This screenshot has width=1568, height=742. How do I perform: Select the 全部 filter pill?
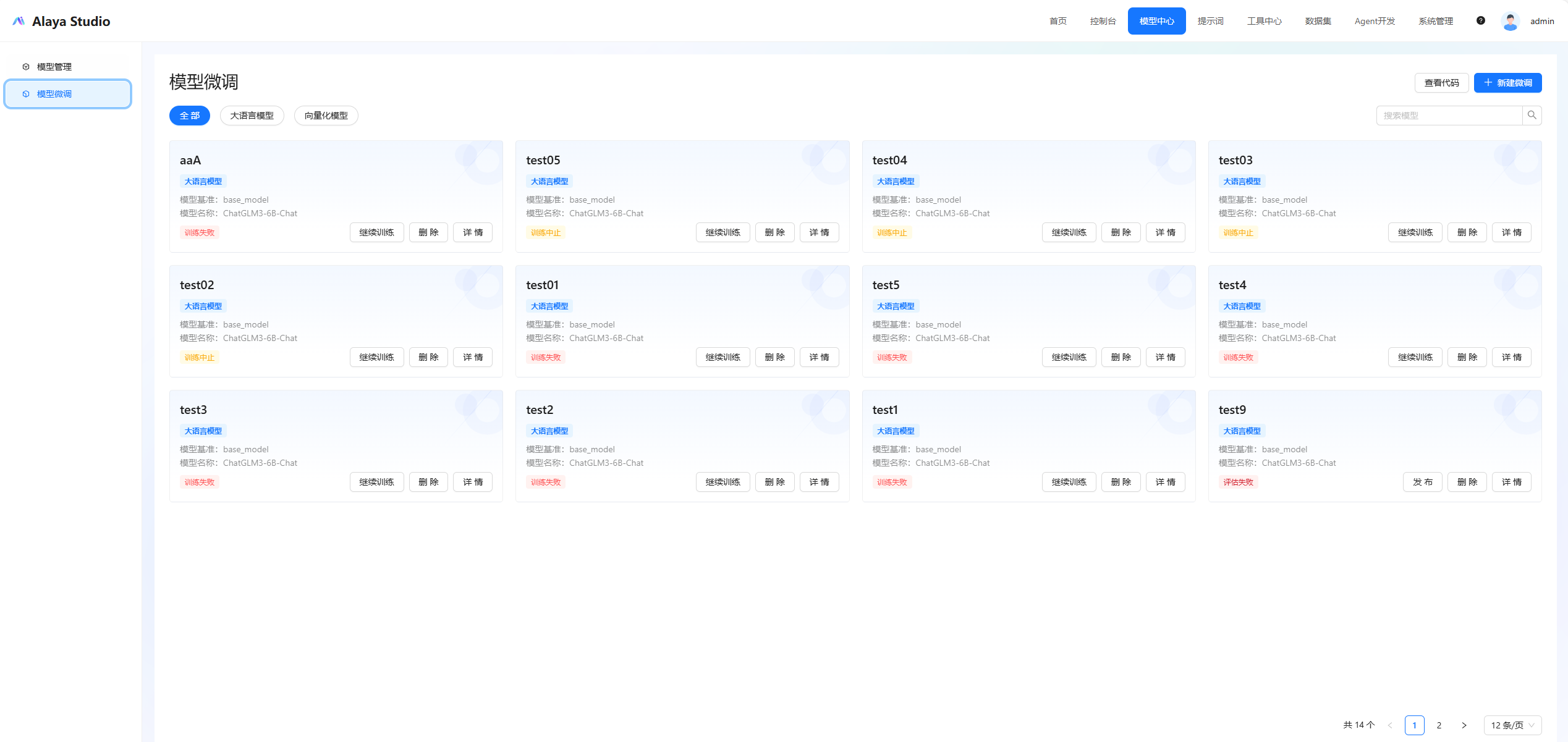pyautogui.click(x=190, y=116)
